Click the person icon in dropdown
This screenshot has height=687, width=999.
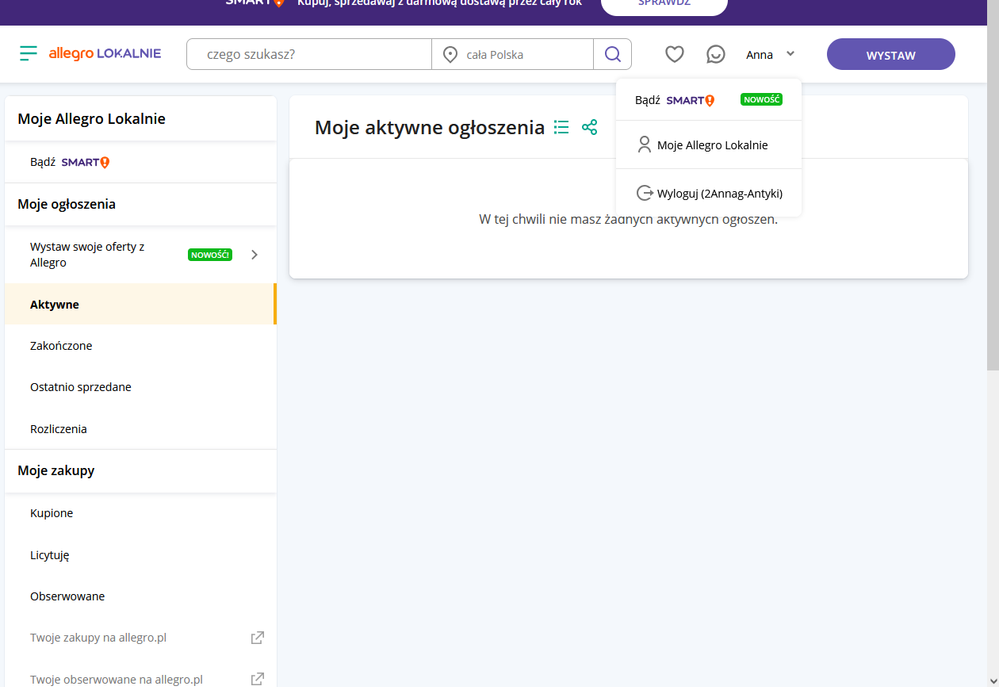click(x=644, y=145)
